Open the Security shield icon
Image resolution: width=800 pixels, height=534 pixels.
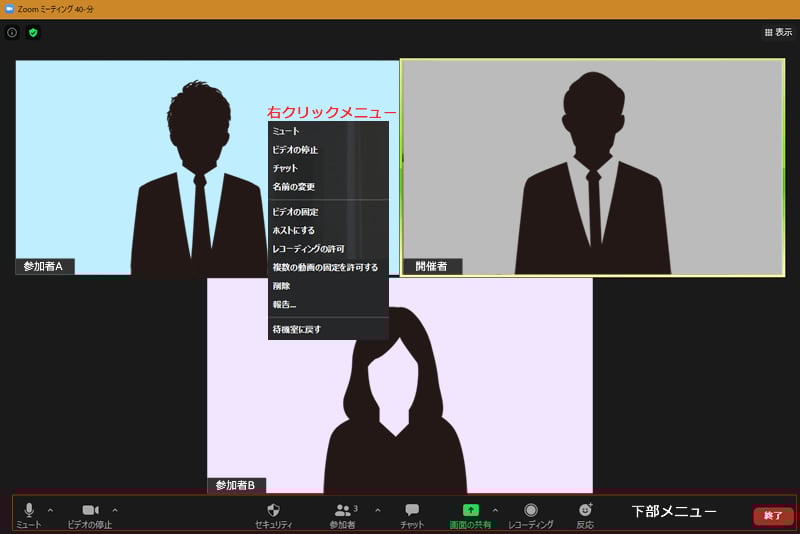point(274,510)
